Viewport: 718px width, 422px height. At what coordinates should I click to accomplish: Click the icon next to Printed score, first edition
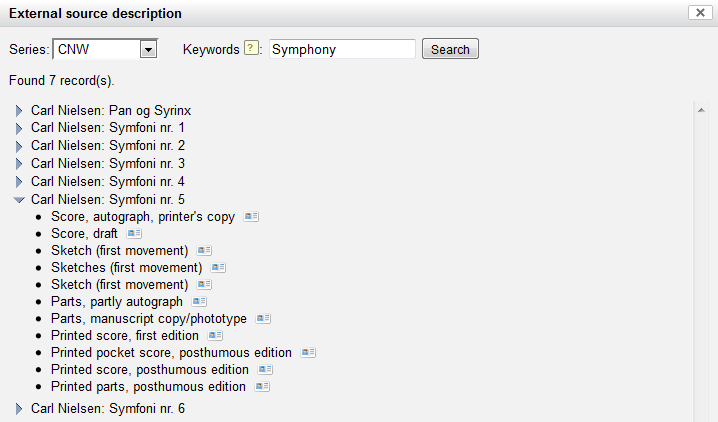pos(215,336)
